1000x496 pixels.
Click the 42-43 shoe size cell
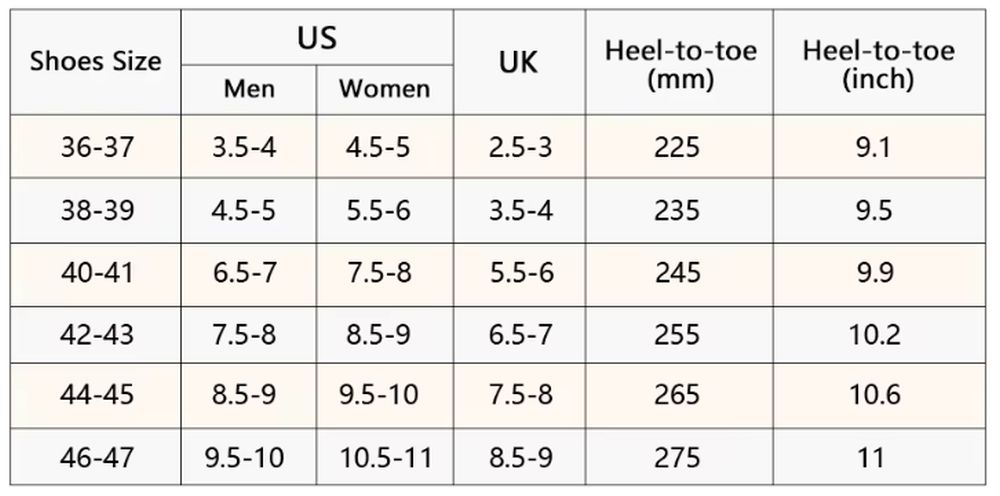[x=96, y=335]
